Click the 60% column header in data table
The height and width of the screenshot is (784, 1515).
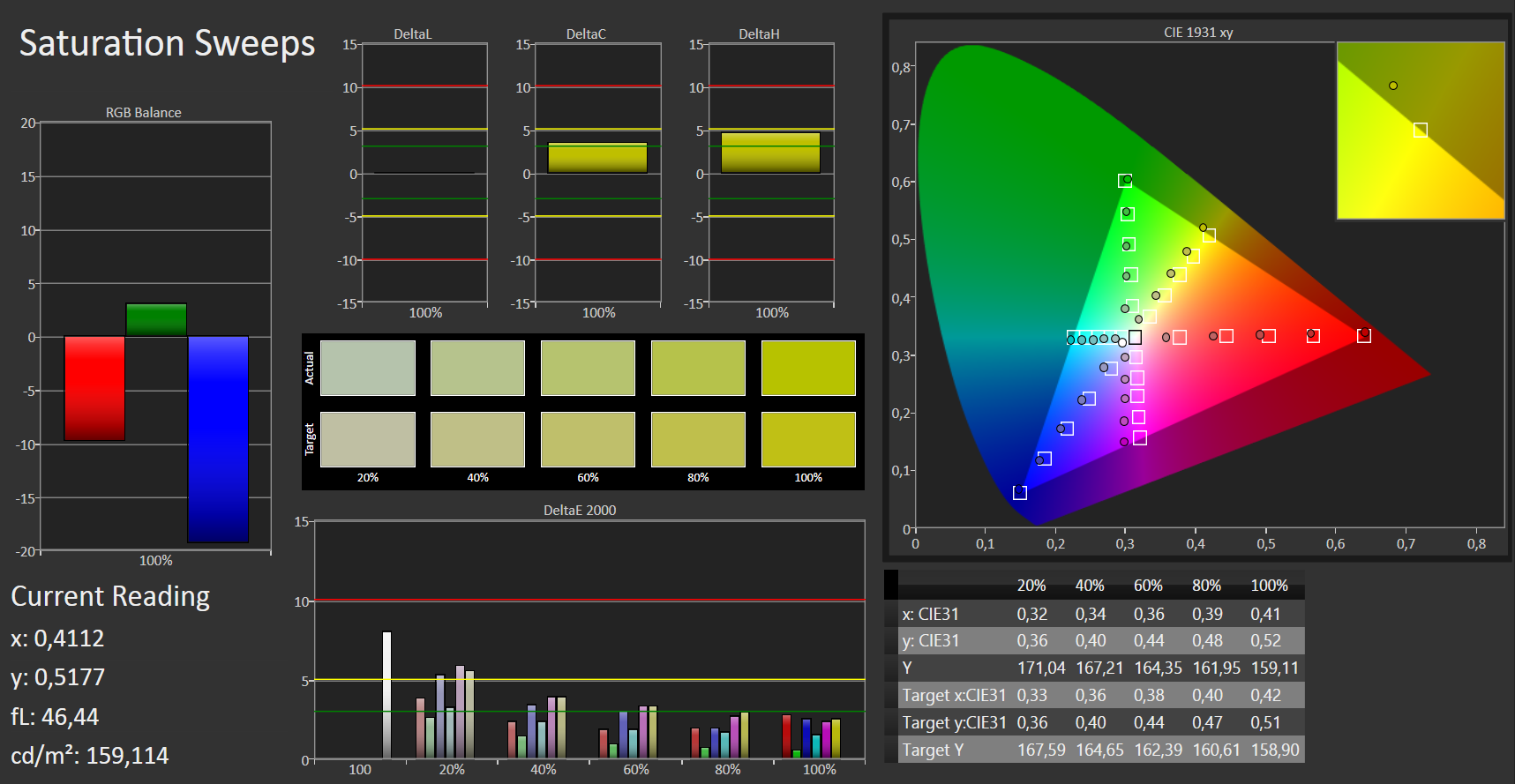1148,586
